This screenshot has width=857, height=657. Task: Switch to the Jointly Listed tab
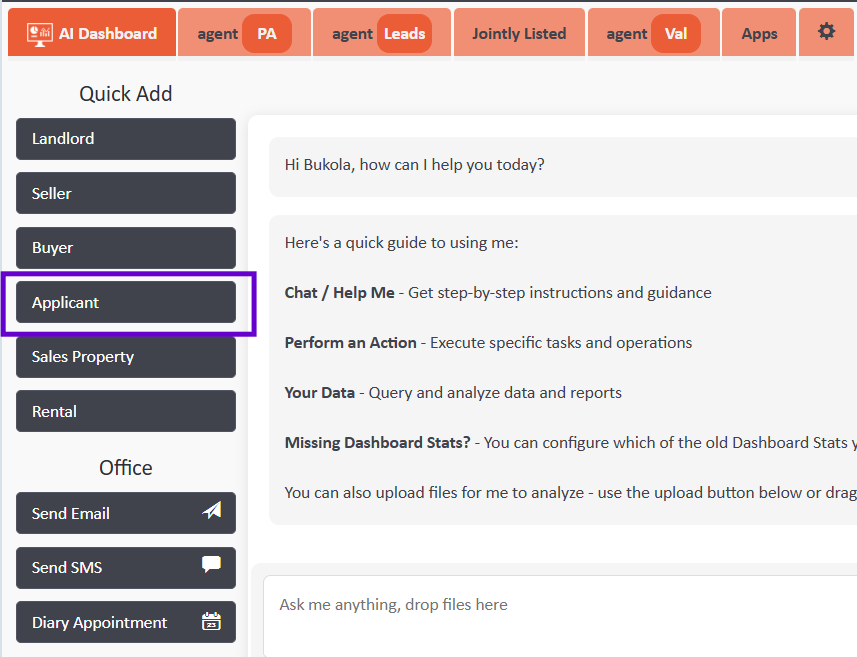(519, 33)
